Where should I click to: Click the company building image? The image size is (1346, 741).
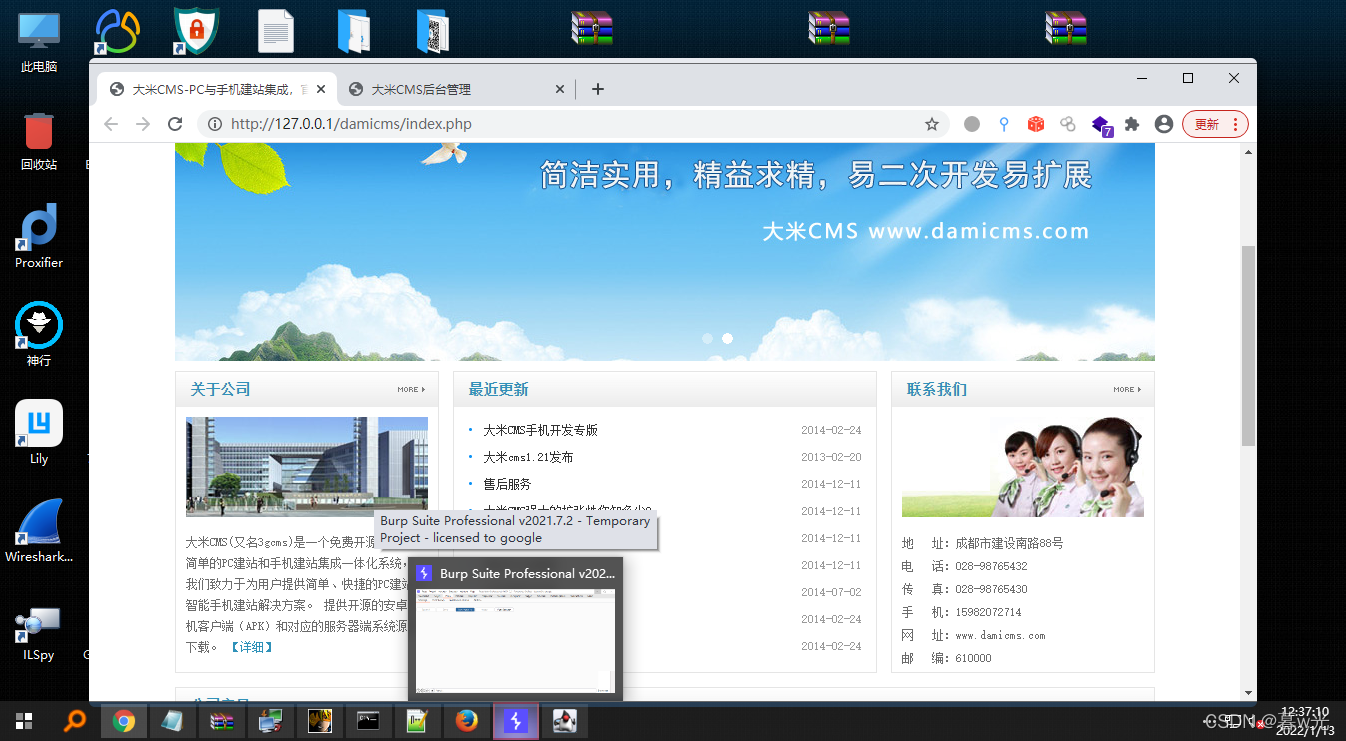pos(307,466)
